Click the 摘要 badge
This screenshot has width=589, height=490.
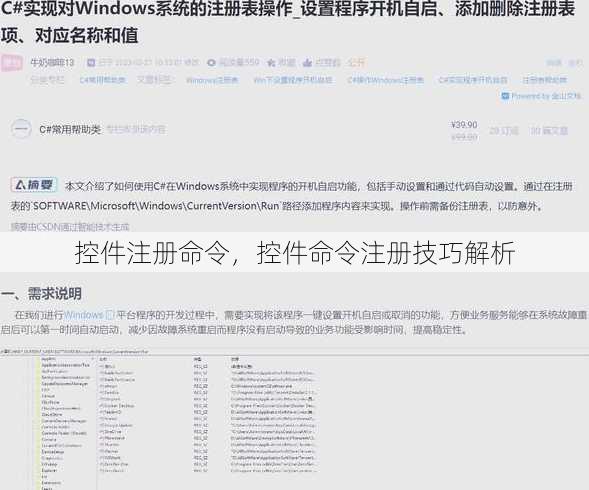click(x=34, y=185)
